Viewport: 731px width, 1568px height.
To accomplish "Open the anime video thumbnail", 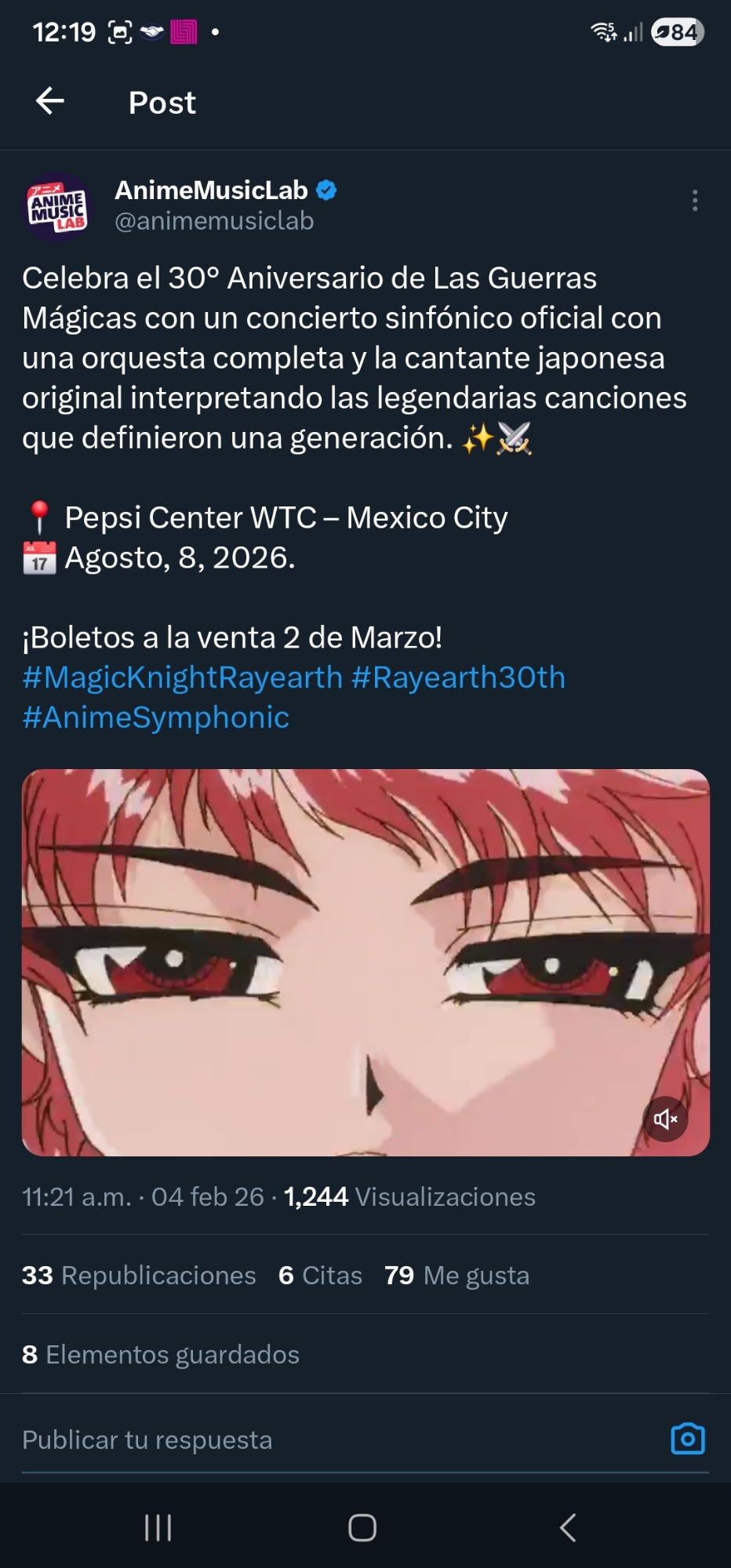I will (x=365, y=962).
